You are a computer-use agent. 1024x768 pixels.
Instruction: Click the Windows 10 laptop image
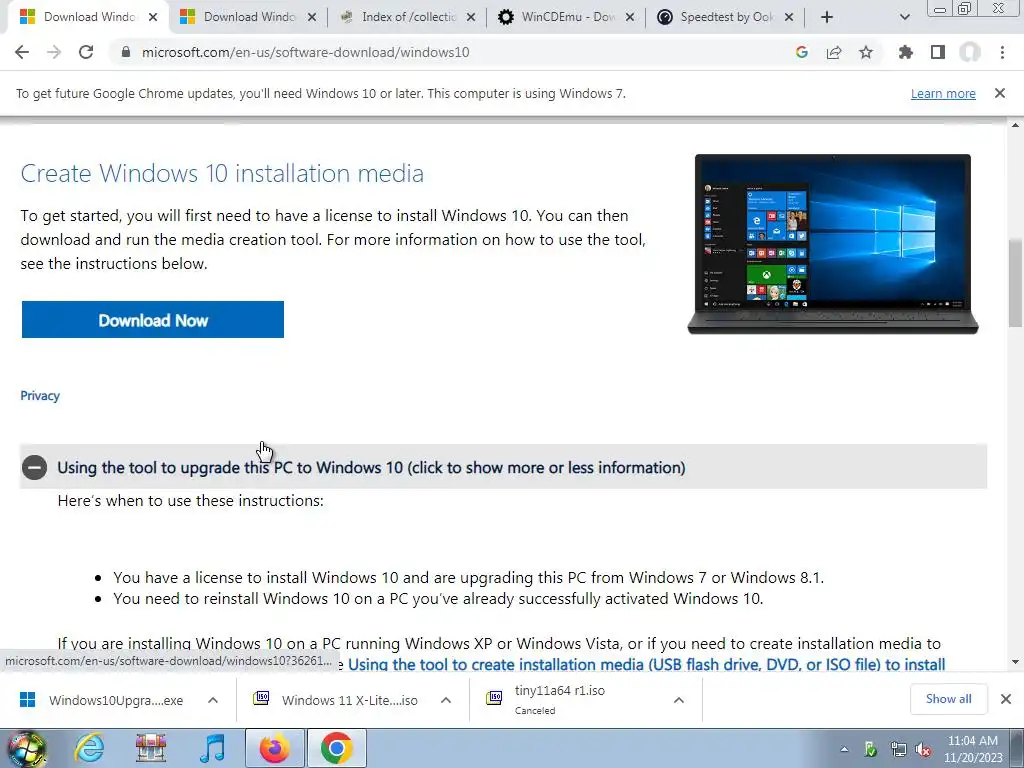click(x=833, y=244)
